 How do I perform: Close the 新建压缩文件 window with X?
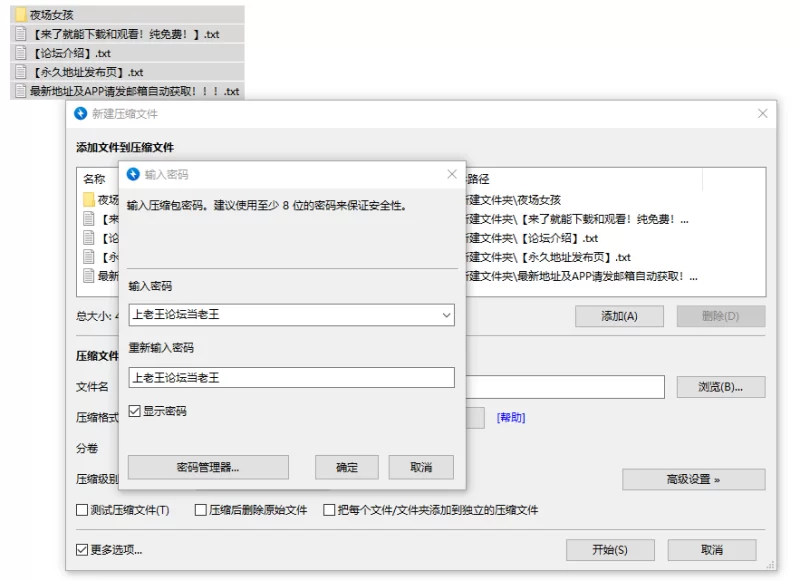point(762,113)
